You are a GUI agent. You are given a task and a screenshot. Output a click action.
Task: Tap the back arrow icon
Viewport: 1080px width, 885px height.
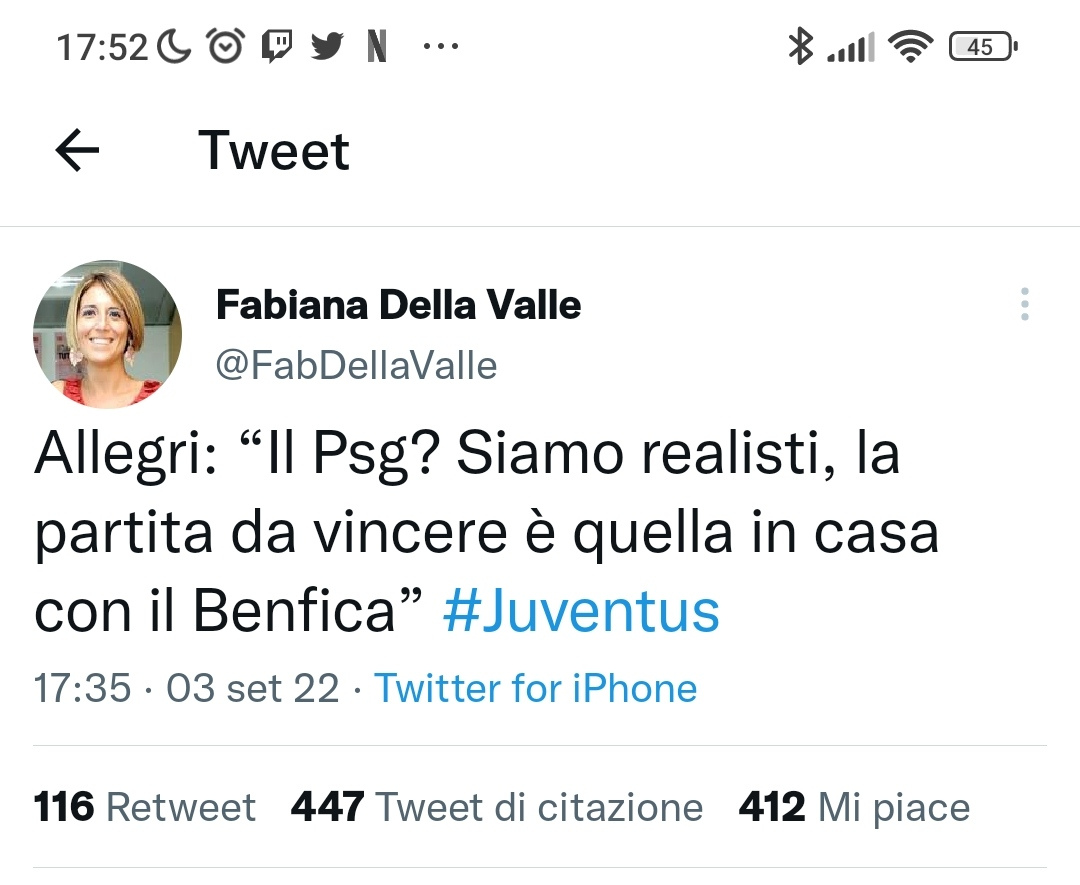pos(77,150)
